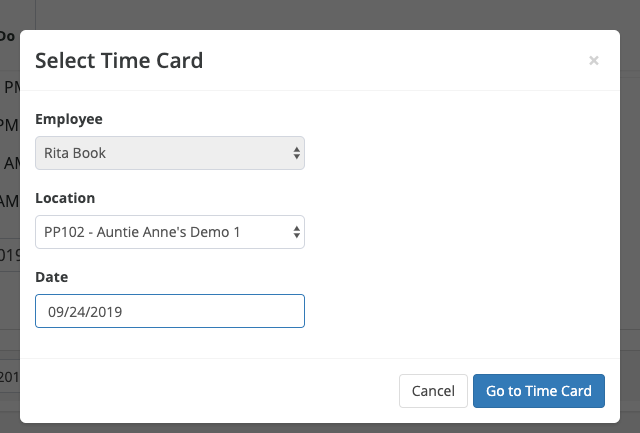Click the Location field label
The height and width of the screenshot is (433, 640).
(65, 198)
